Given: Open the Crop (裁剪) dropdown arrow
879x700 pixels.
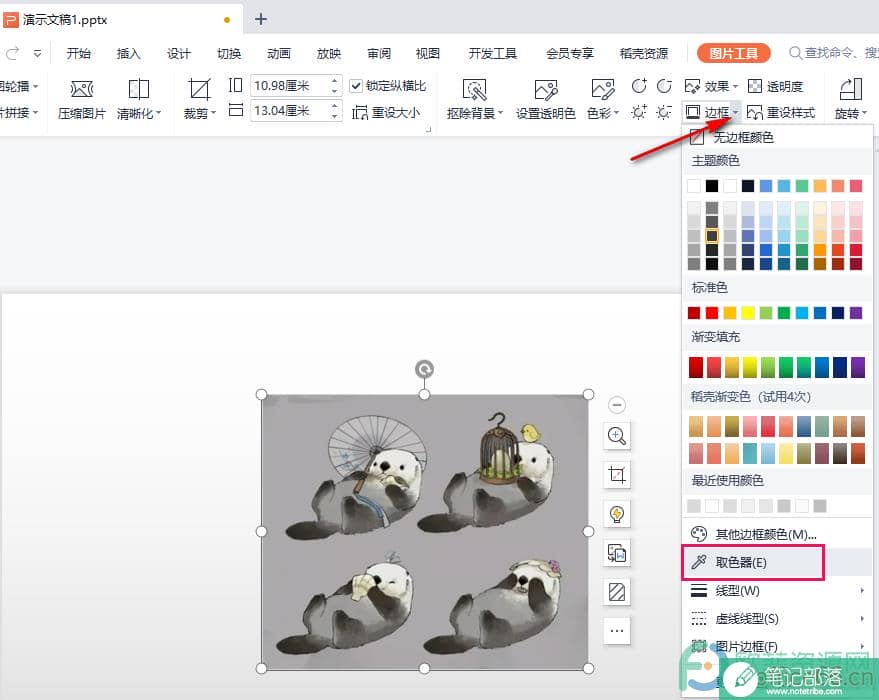Looking at the screenshot, I should click(214, 113).
